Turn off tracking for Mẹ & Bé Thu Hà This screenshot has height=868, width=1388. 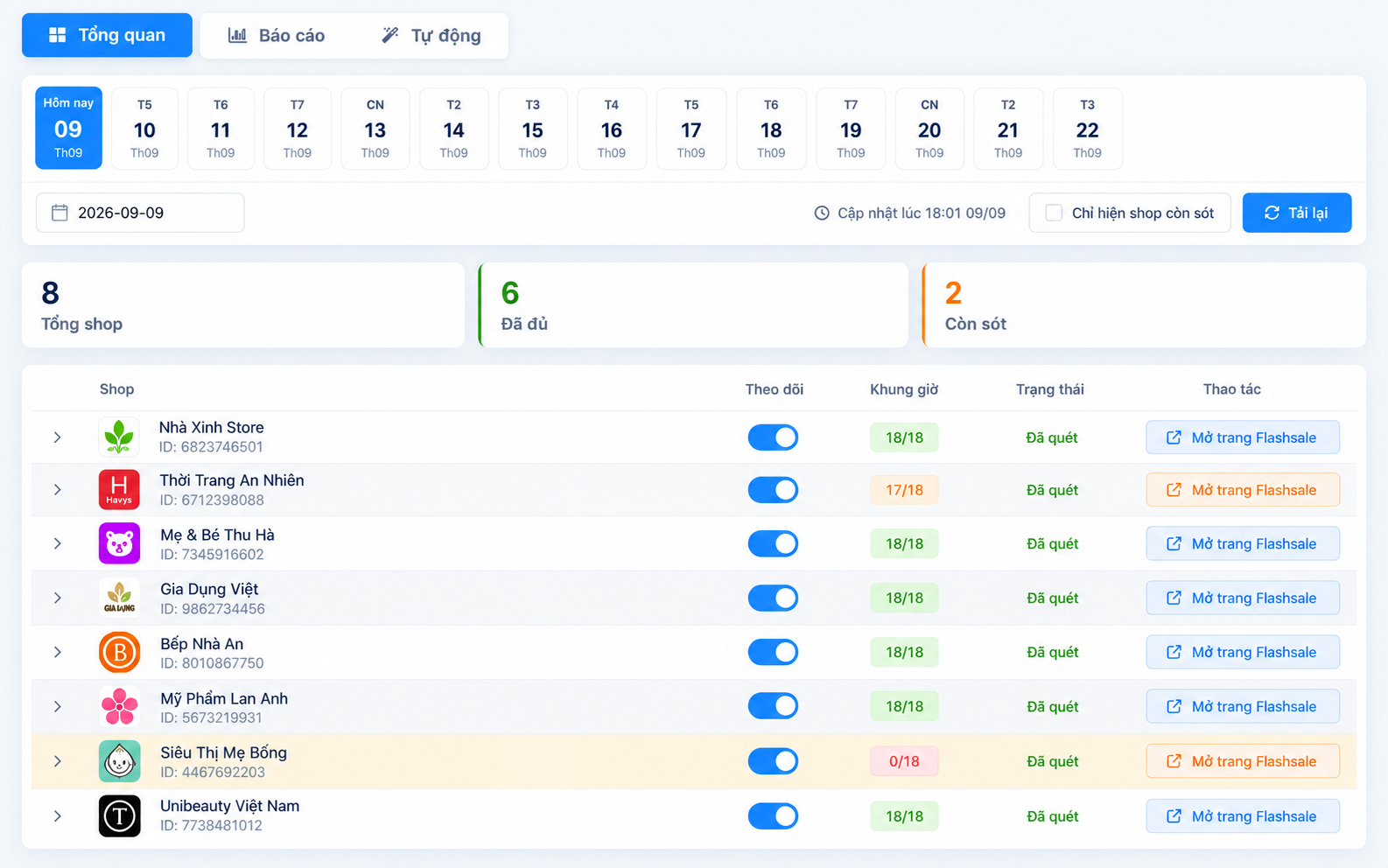pyautogui.click(x=773, y=543)
